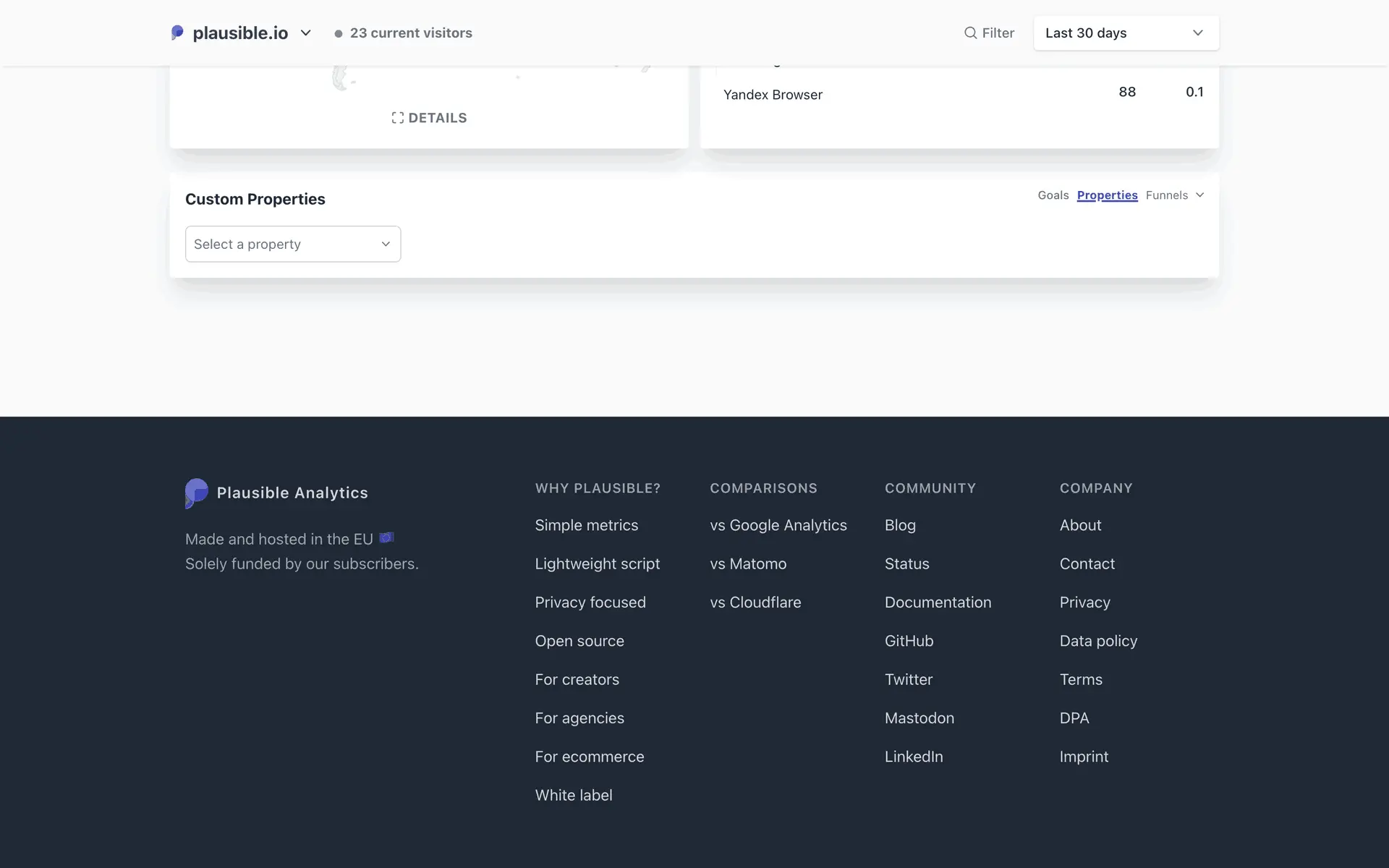
Task: Click the search magnifier Filter icon
Action: click(970, 33)
